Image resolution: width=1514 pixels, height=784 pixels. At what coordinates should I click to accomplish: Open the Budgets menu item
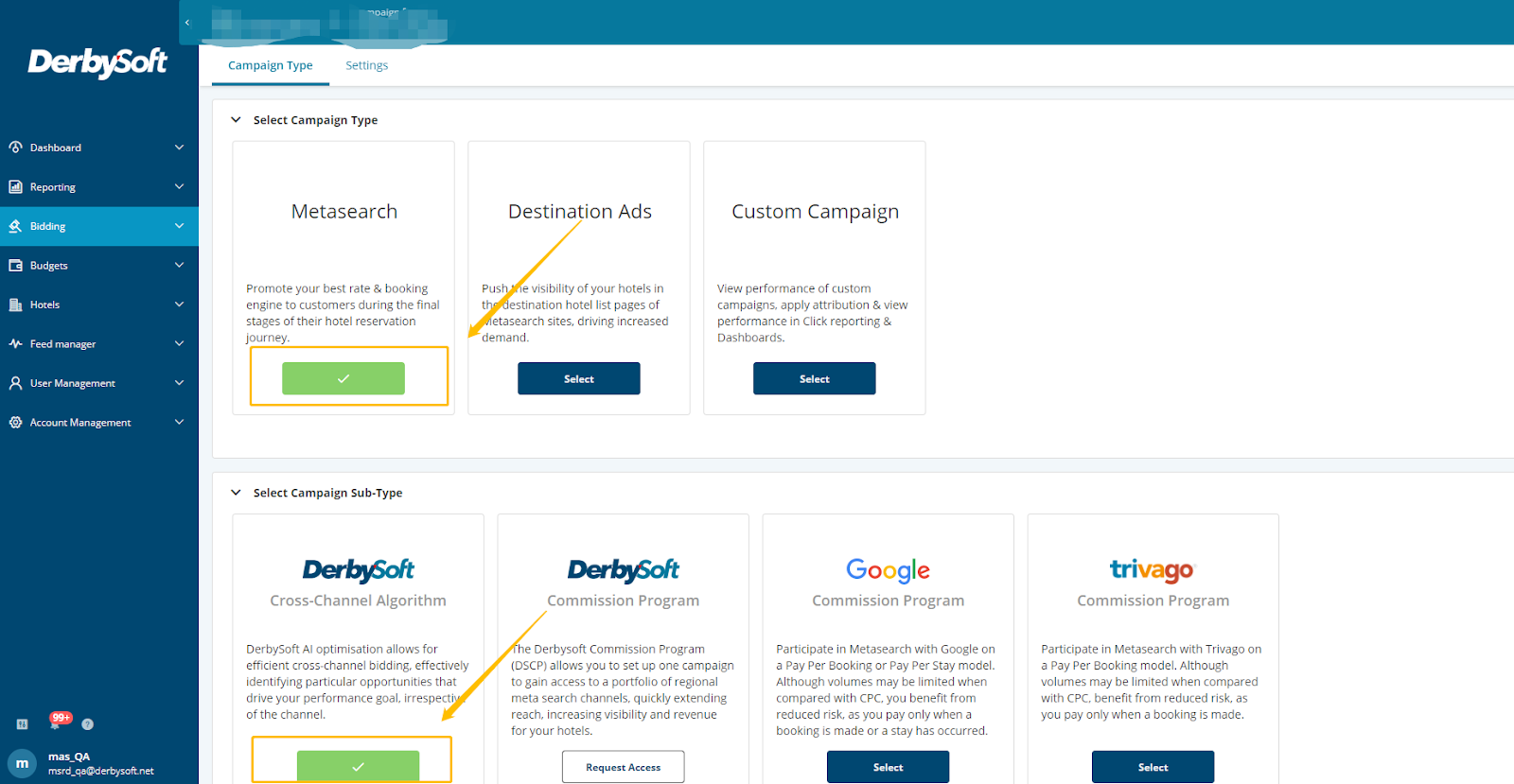coord(99,266)
